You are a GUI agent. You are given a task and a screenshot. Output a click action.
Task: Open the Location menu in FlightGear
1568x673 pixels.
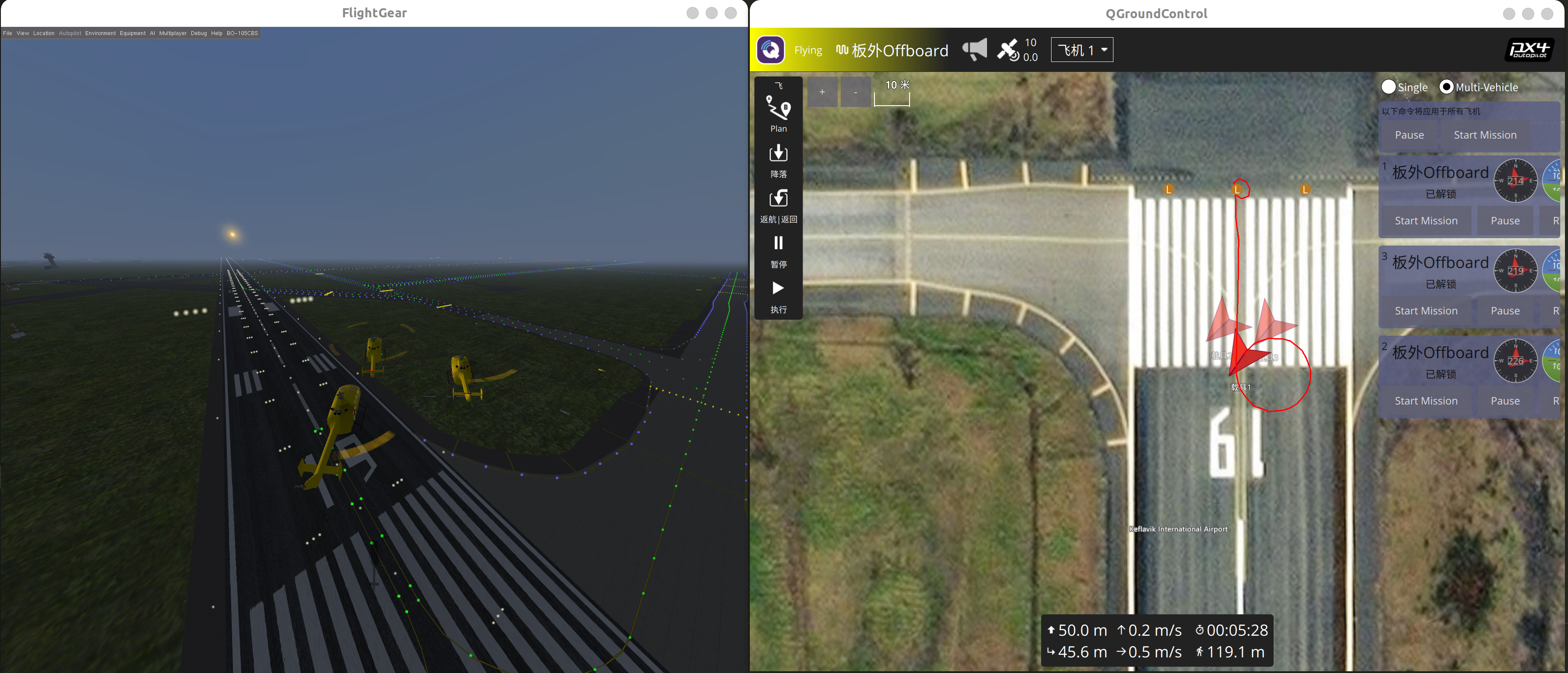click(43, 33)
